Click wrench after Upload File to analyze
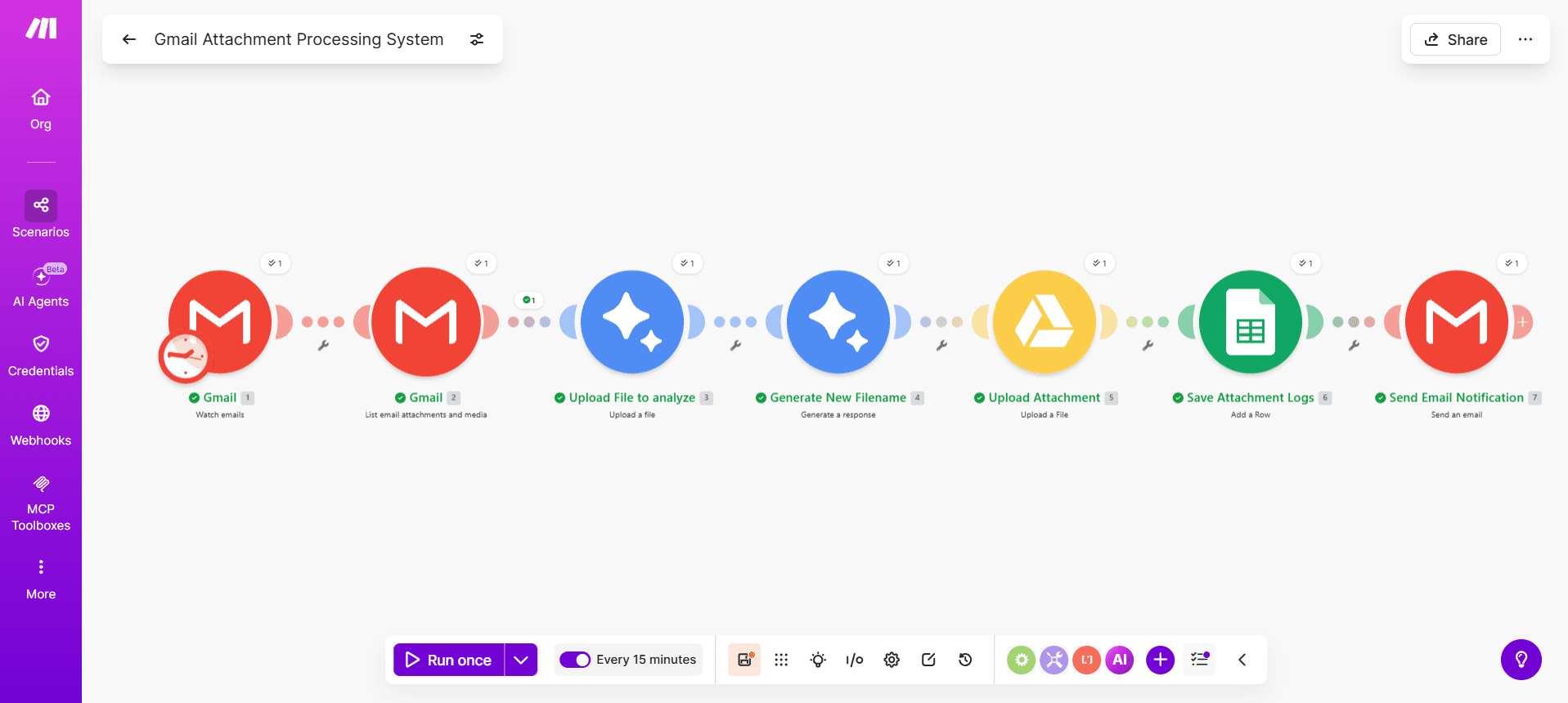This screenshot has width=1568, height=703. [735, 346]
